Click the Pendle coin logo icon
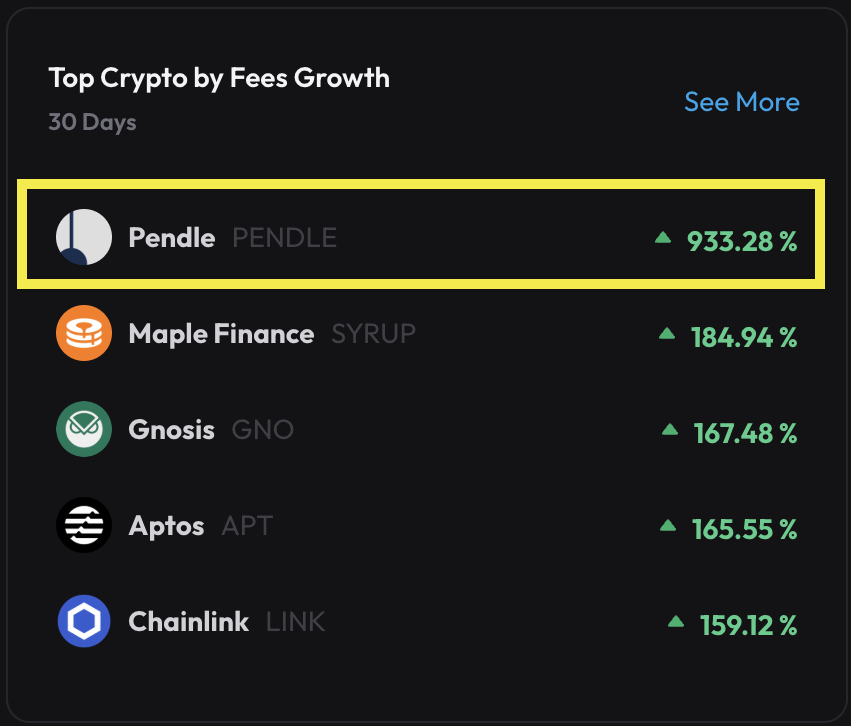 tap(84, 238)
